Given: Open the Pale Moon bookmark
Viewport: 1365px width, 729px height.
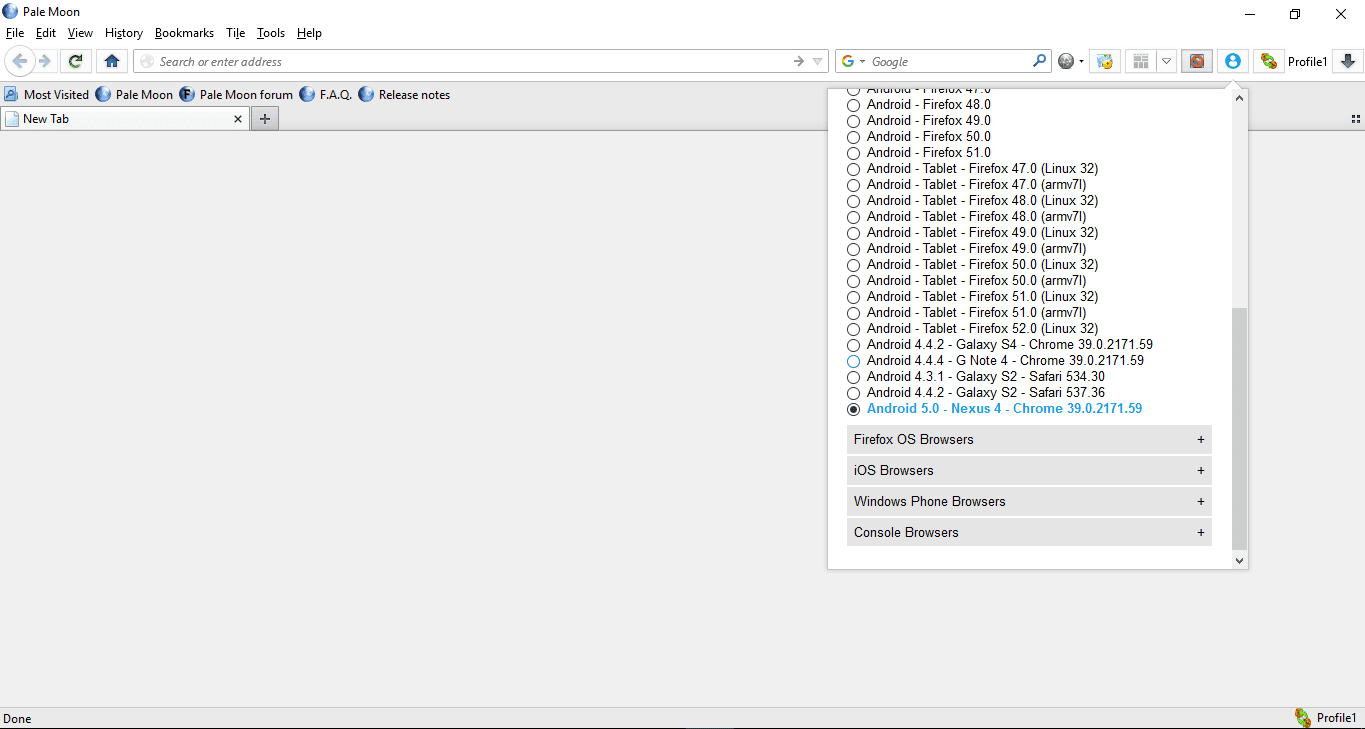Looking at the screenshot, I should [135, 95].
